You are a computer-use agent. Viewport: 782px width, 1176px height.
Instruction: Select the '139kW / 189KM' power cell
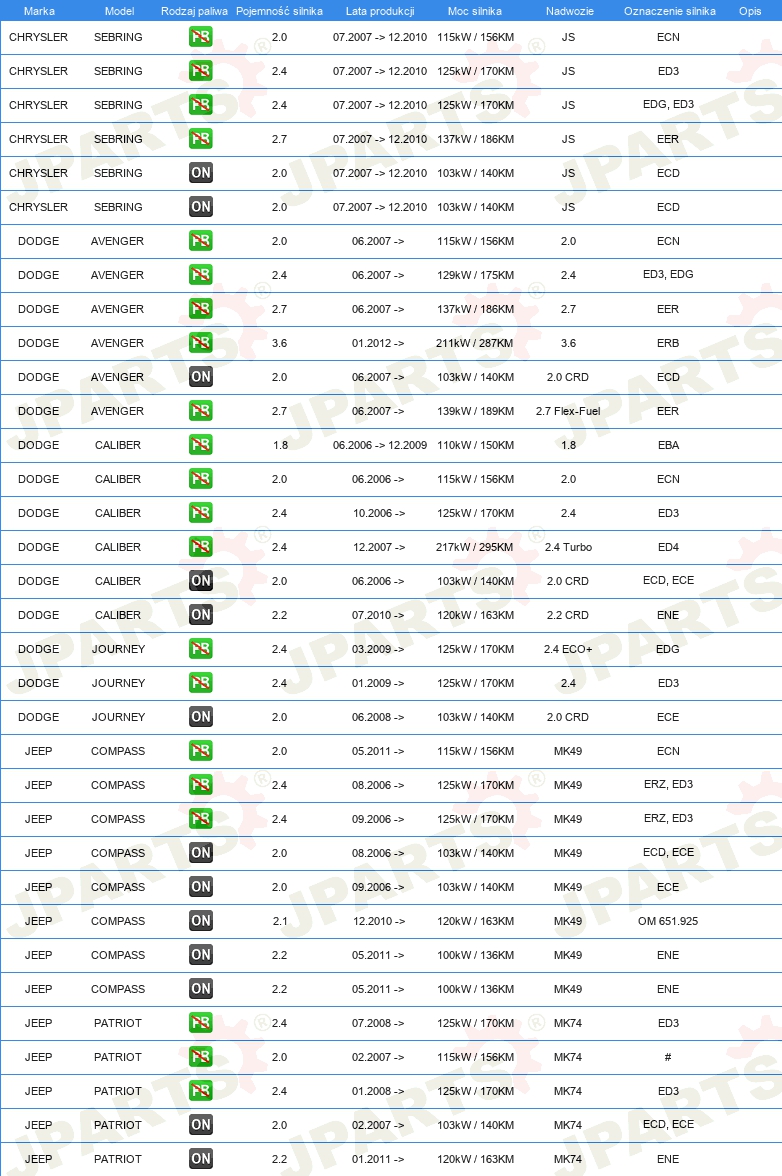pos(475,411)
